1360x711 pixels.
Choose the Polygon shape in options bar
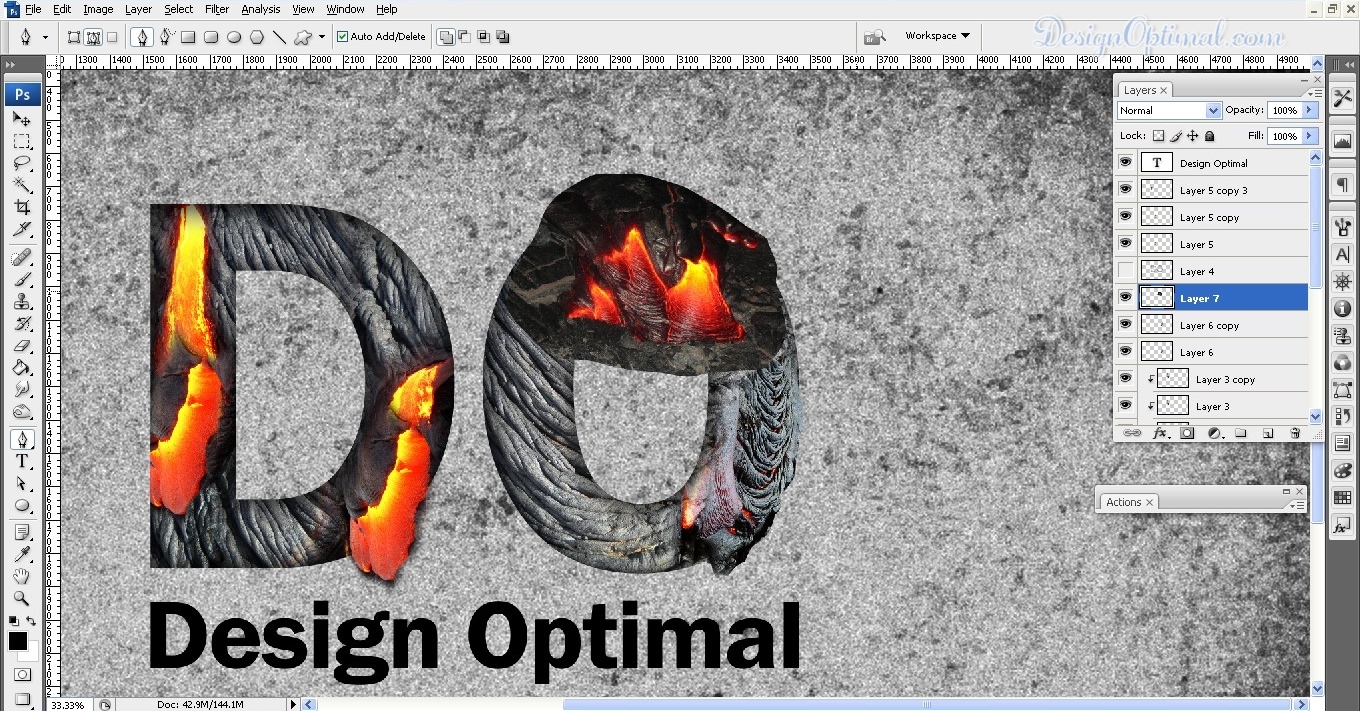point(257,37)
